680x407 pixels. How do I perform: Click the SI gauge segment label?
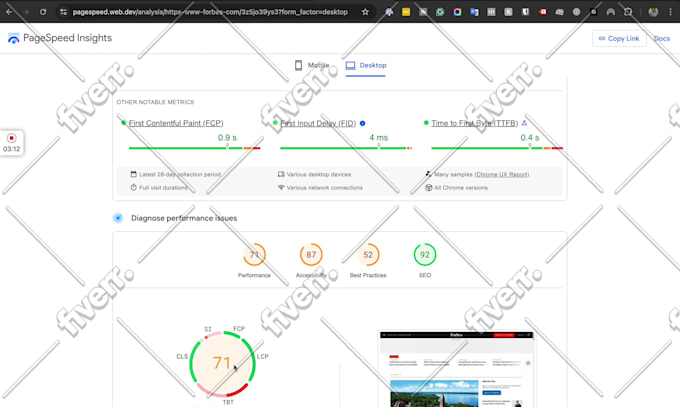click(208, 329)
